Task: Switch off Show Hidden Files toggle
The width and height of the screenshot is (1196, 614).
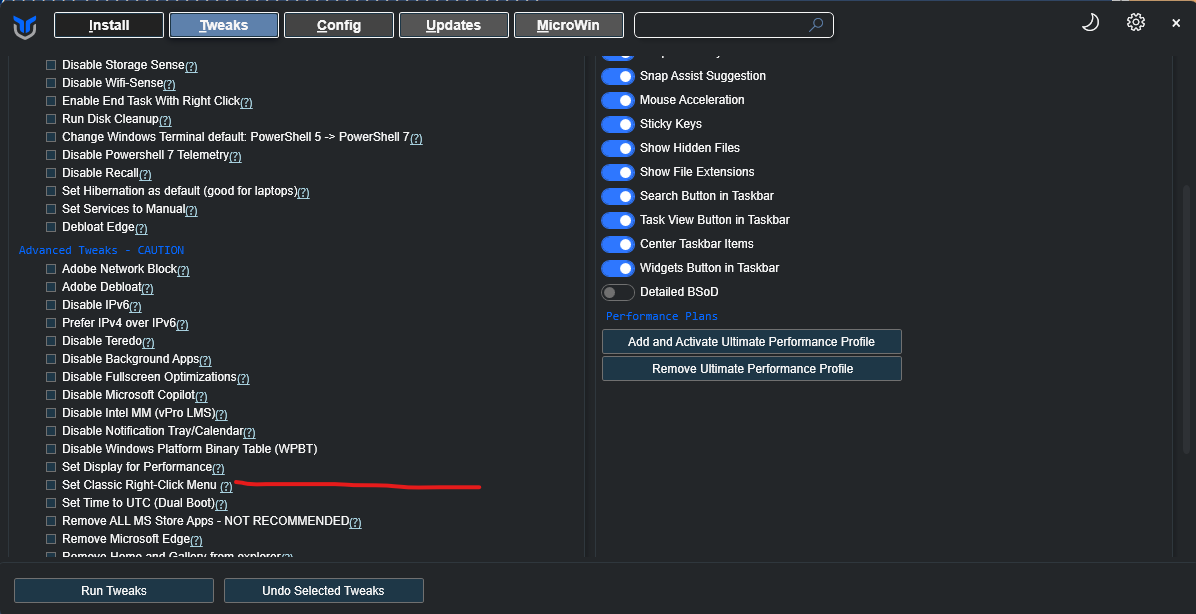Action: click(x=618, y=148)
